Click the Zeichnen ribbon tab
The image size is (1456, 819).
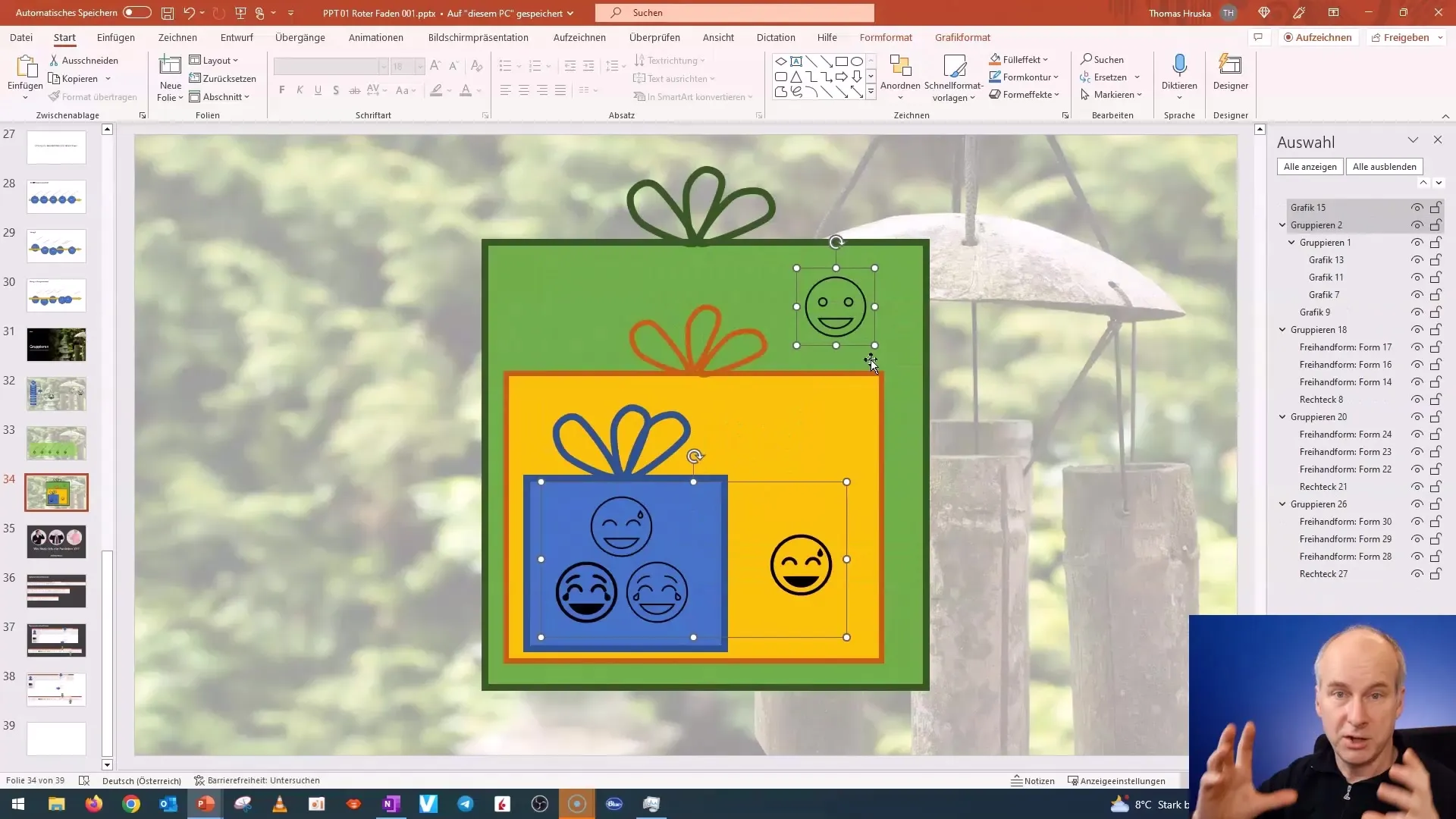[x=177, y=38]
